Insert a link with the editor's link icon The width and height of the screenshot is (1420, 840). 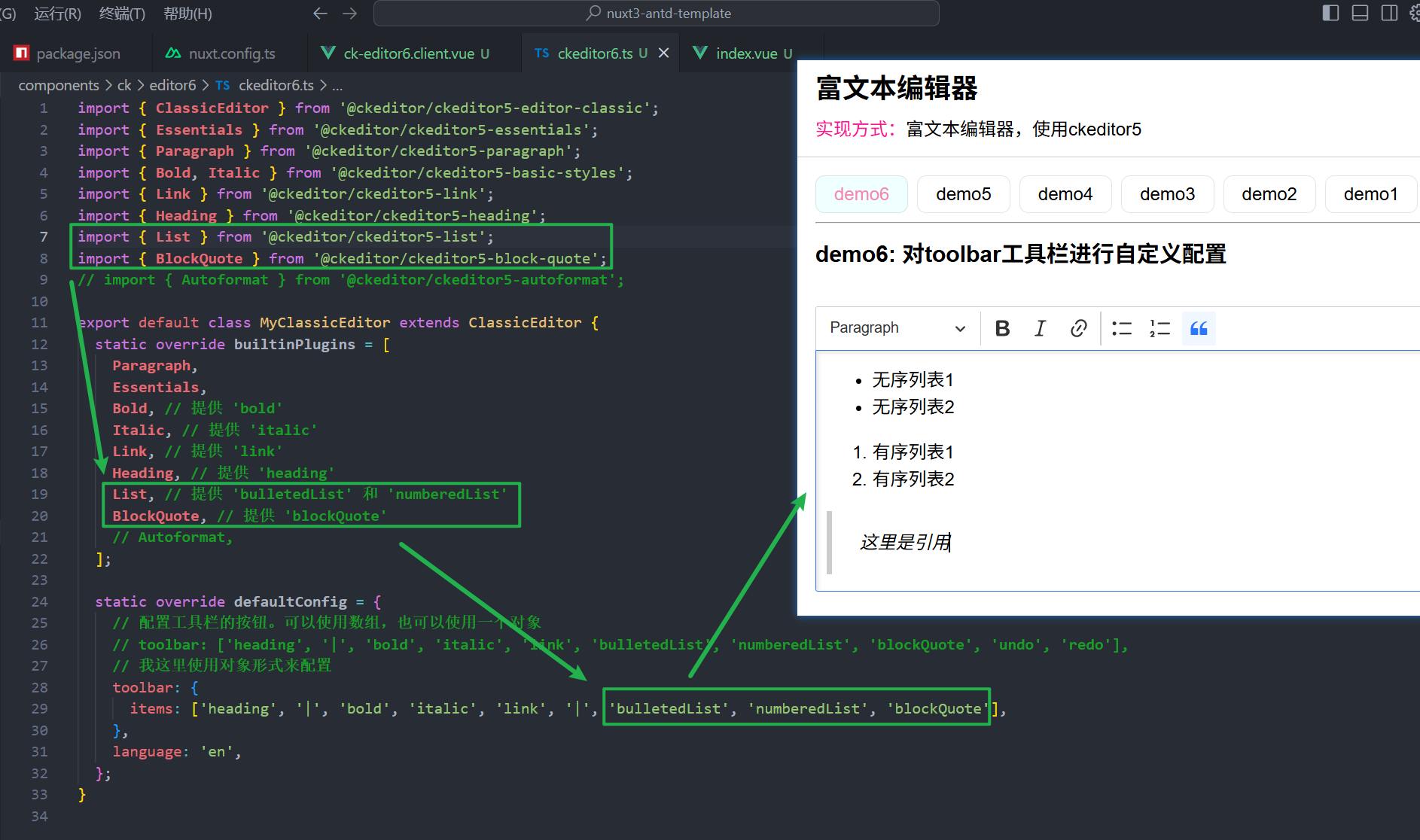pos(1078,328)
